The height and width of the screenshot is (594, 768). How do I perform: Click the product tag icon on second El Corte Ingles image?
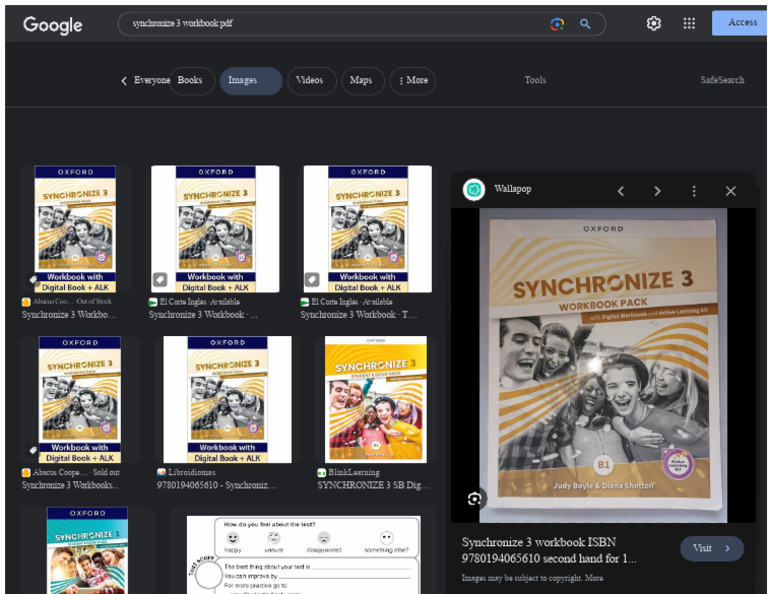click(x=312, y=280)
